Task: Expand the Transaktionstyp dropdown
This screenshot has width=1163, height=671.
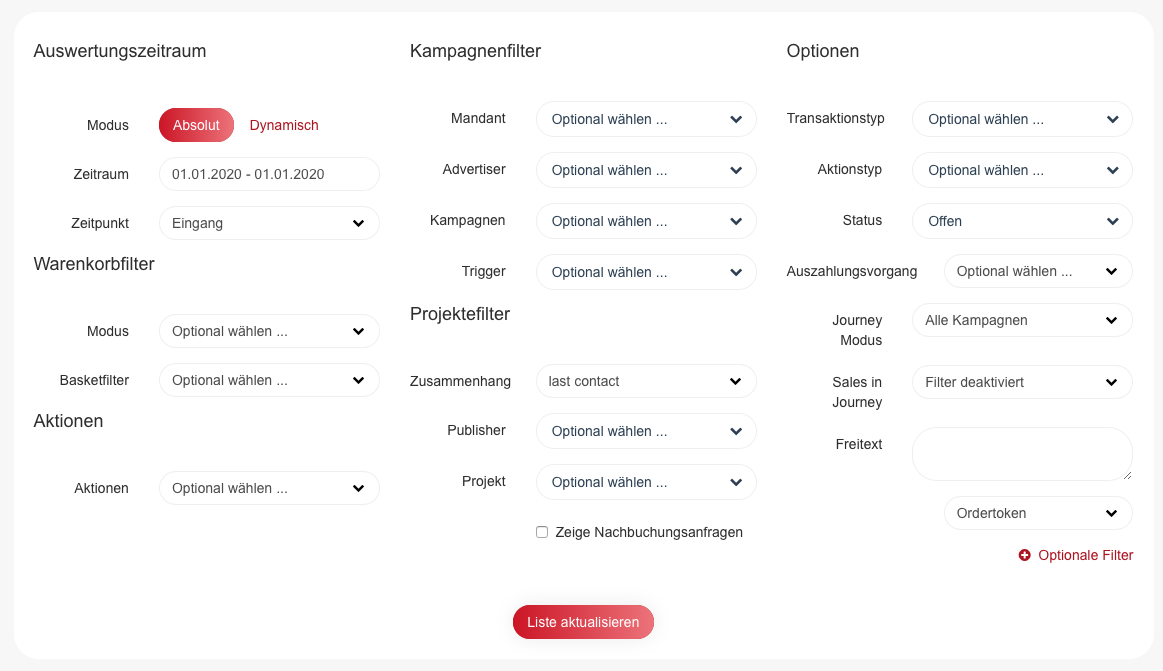Action: [1022, 119]
